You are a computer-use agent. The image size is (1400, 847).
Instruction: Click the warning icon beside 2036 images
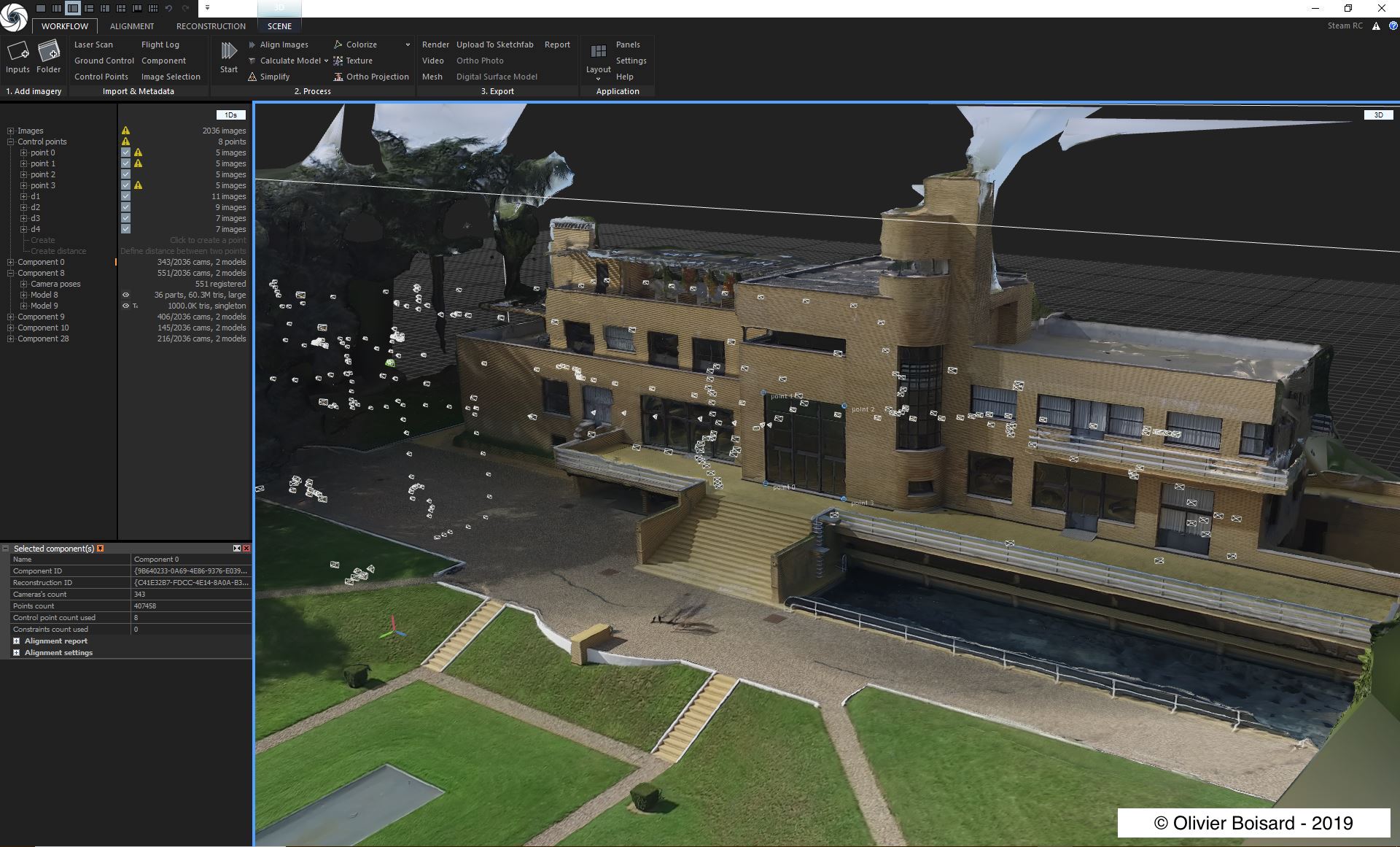coord(125,131)
